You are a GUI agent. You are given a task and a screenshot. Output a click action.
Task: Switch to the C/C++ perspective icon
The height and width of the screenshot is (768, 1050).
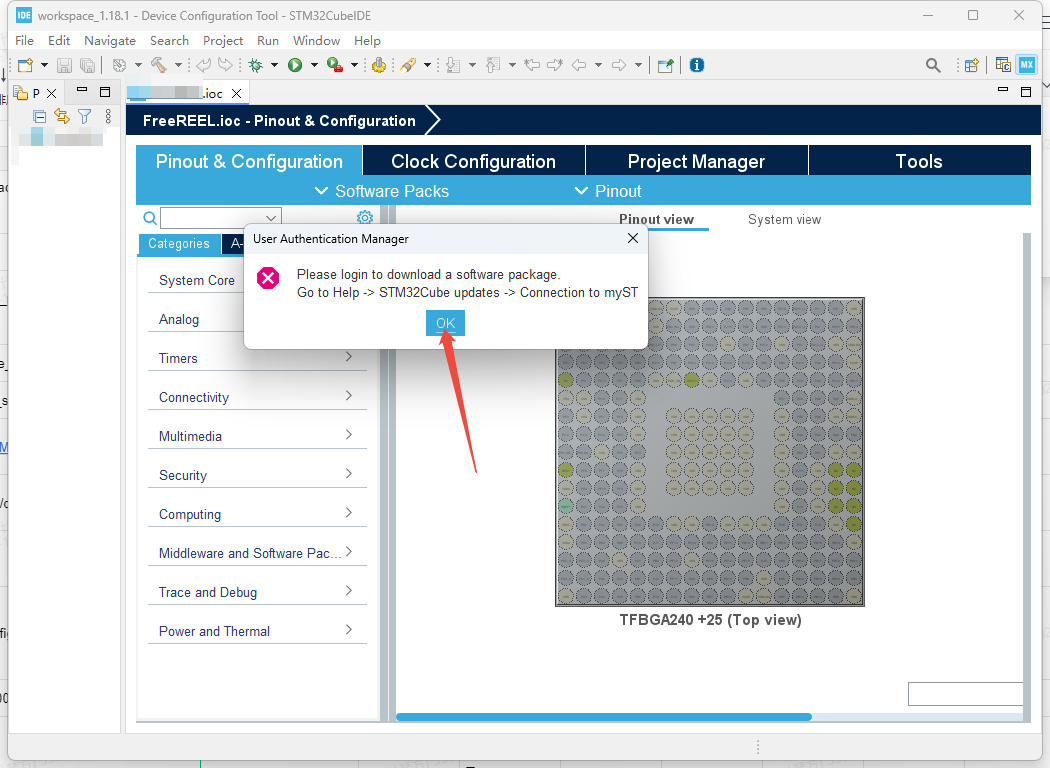pyautogui.click(x=1003, y=65)
